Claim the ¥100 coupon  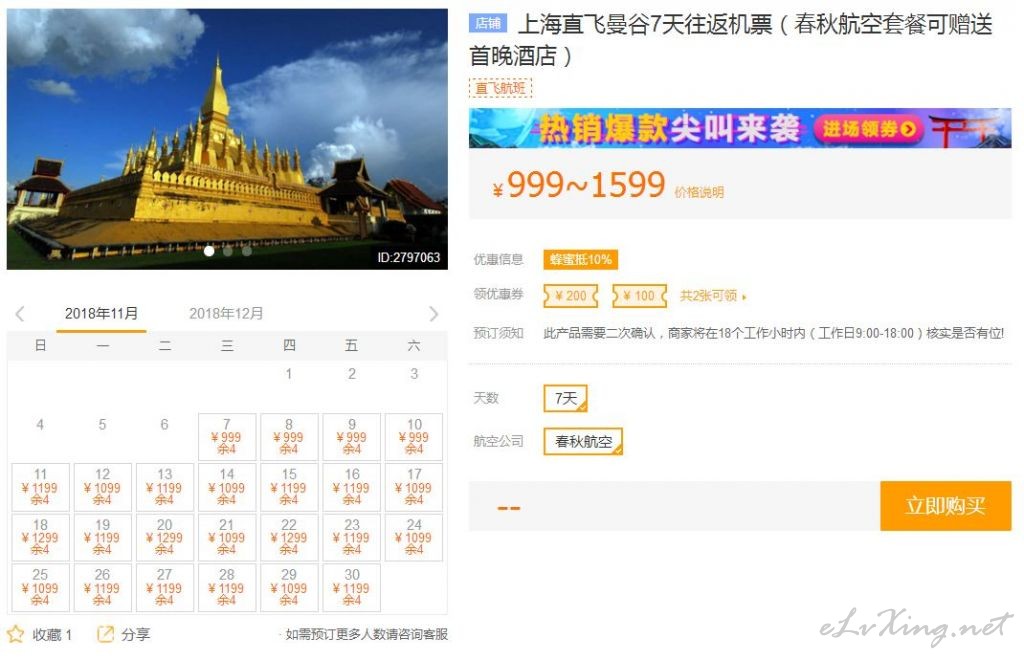[639, 296]
